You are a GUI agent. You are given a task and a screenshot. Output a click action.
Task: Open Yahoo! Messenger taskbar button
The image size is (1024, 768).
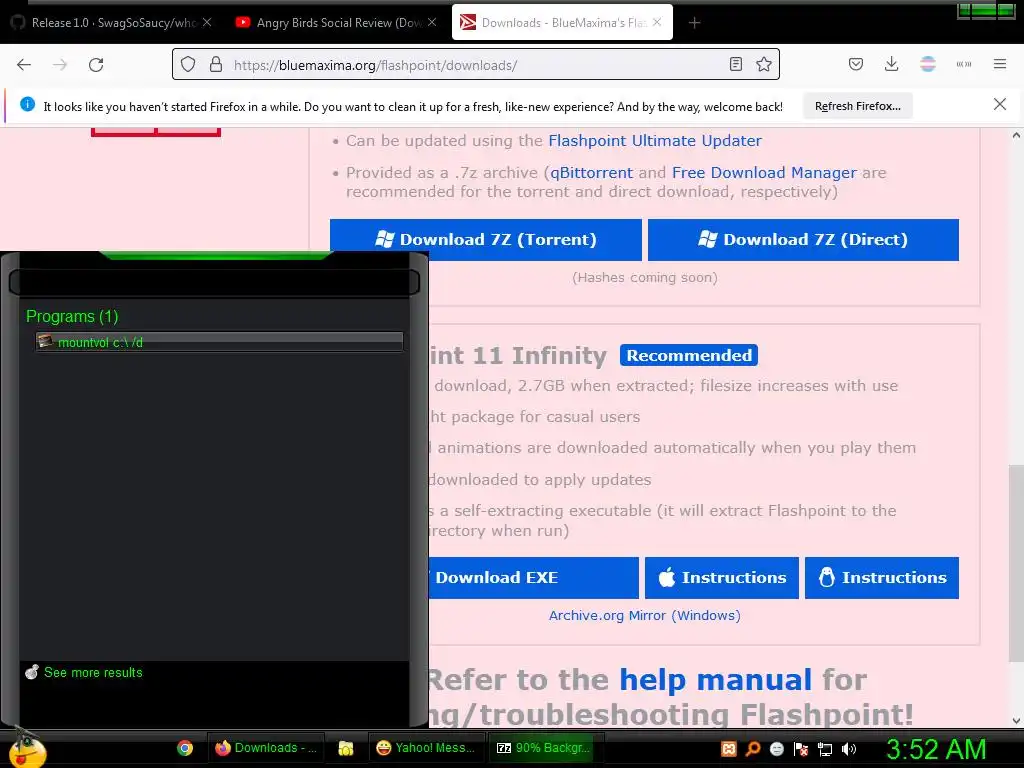point(426,748)
